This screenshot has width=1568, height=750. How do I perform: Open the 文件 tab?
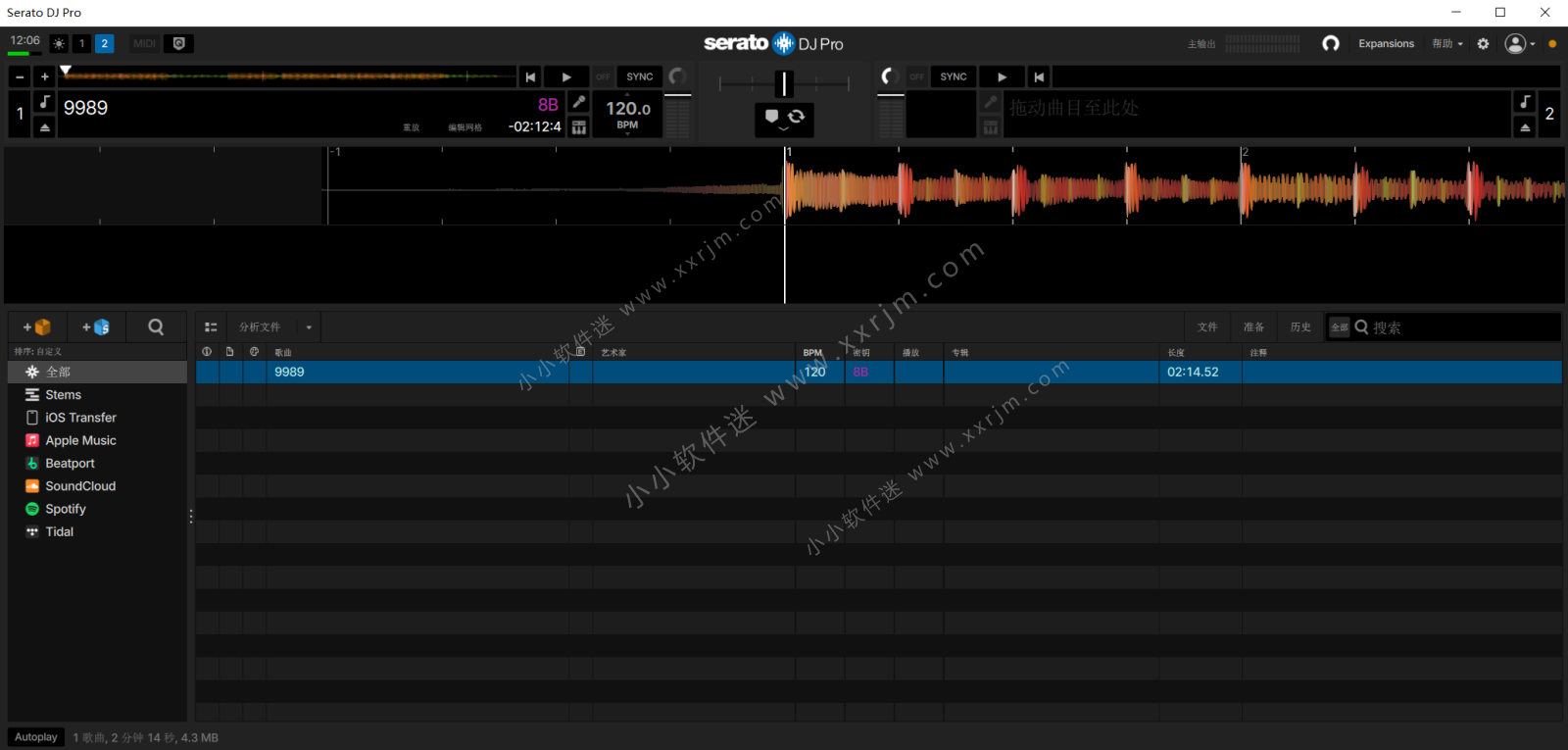tap(1207, 327)
